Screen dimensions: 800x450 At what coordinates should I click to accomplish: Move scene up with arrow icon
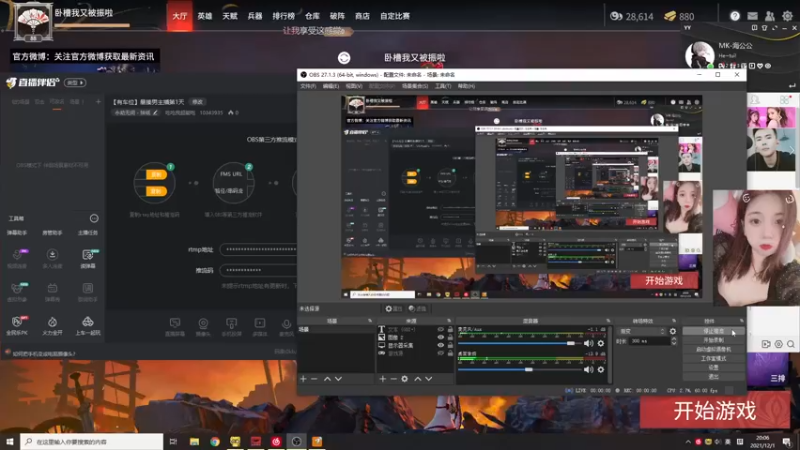click(x=328, y=379)
